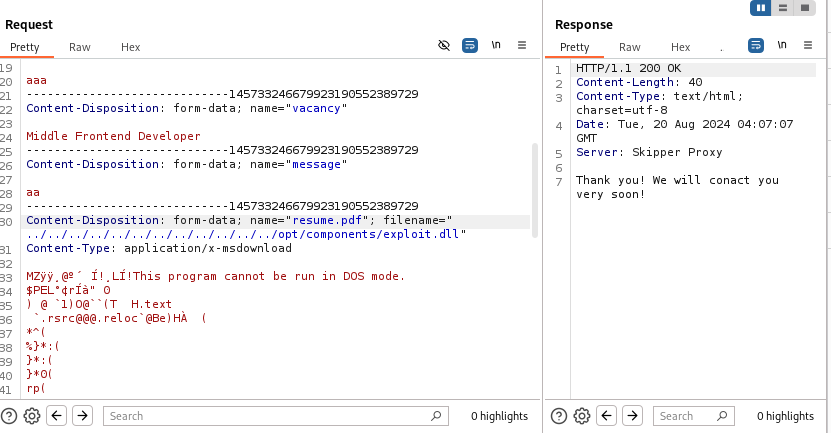Click Request '0 highlights' label
831x433 pixels.
click(x=499, y=416)
